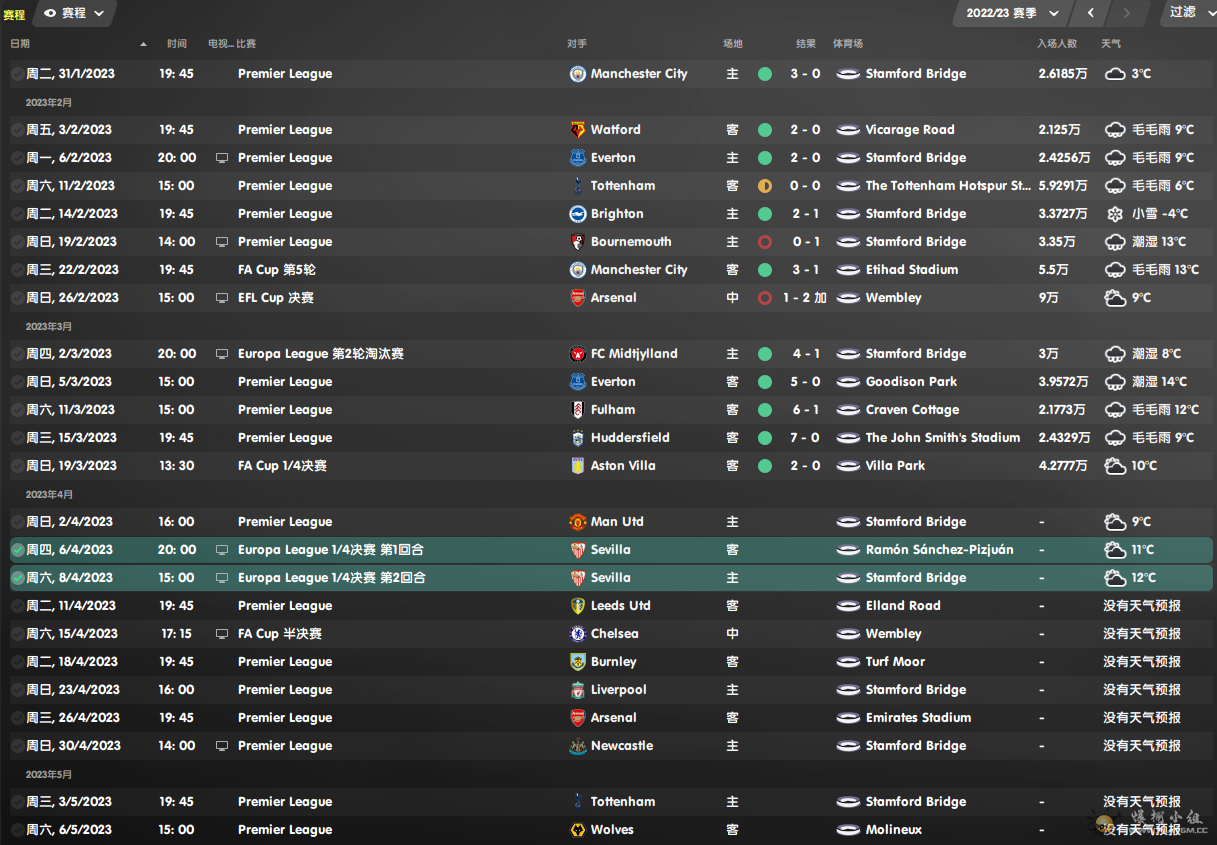Image resolution: width=1217 pixels, height=845 pixels.
Task: Click the Manchester City crest on 31/1/2023 row
Action: pos(577,74)
